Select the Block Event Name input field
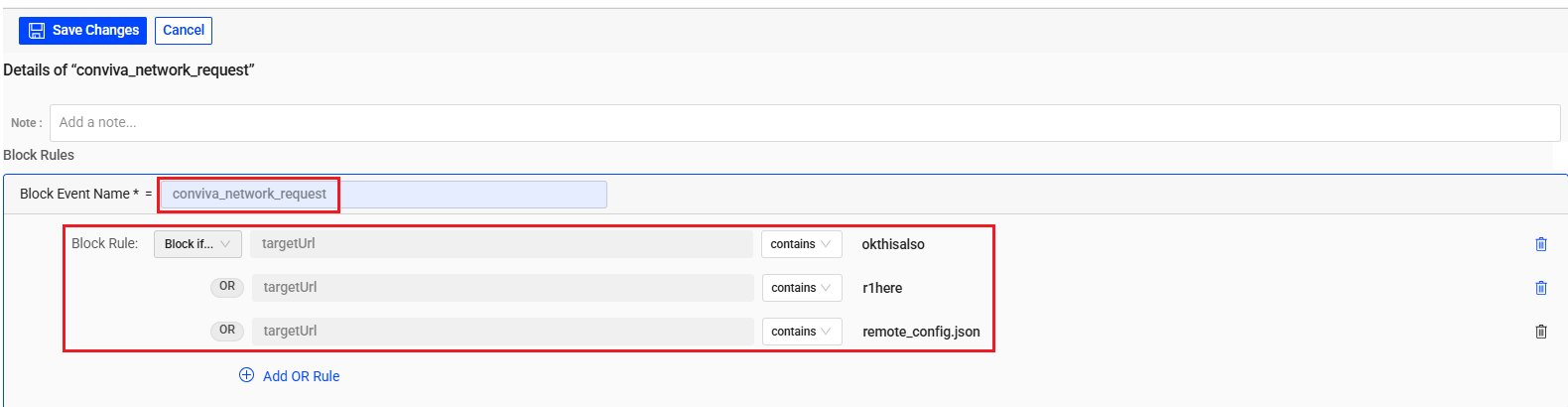The height and width of the screenshot is (407, 1568). 383,195
